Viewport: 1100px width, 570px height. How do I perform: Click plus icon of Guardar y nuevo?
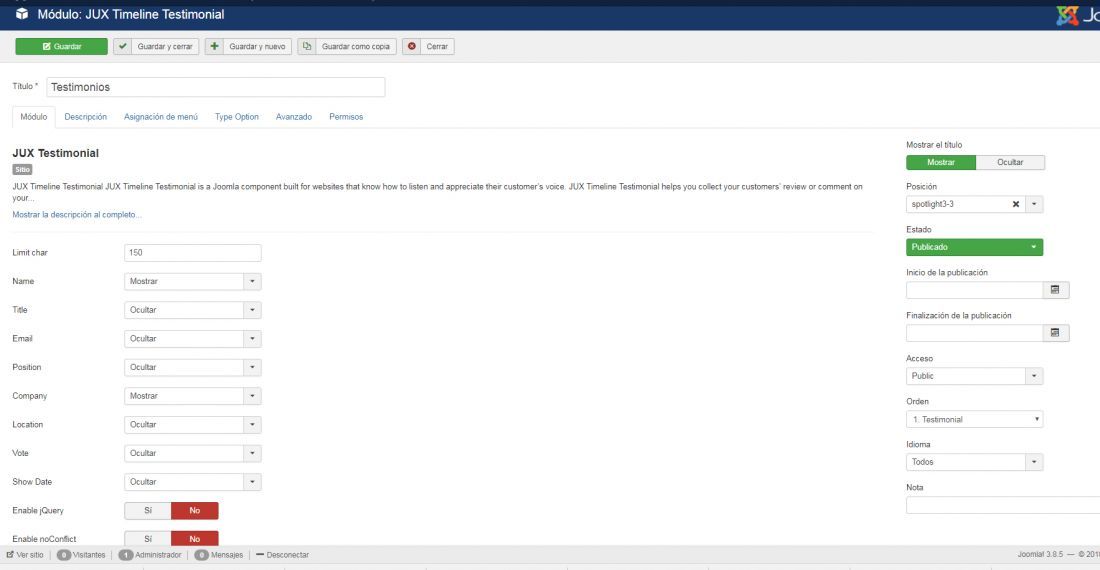coord(214,46)
